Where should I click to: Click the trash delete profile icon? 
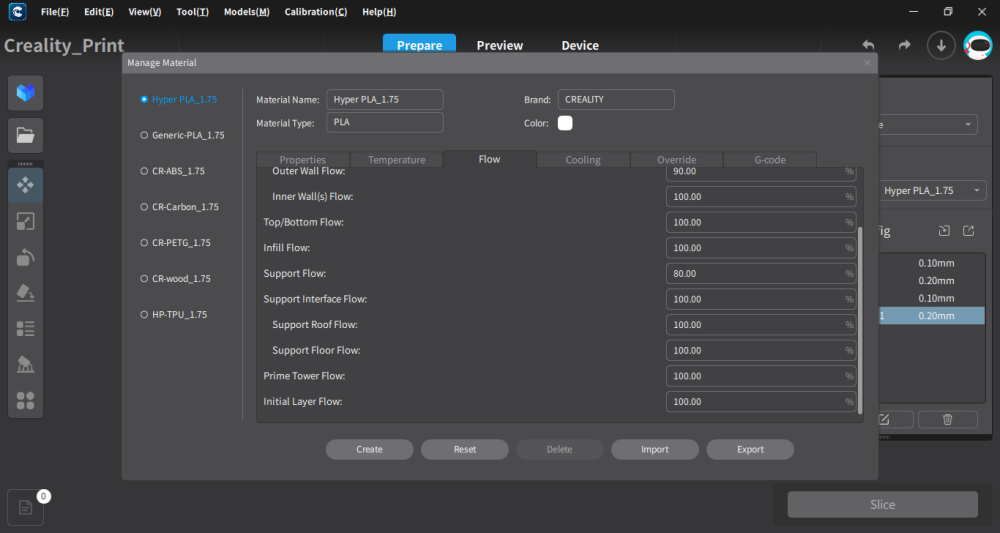(948, 420)
